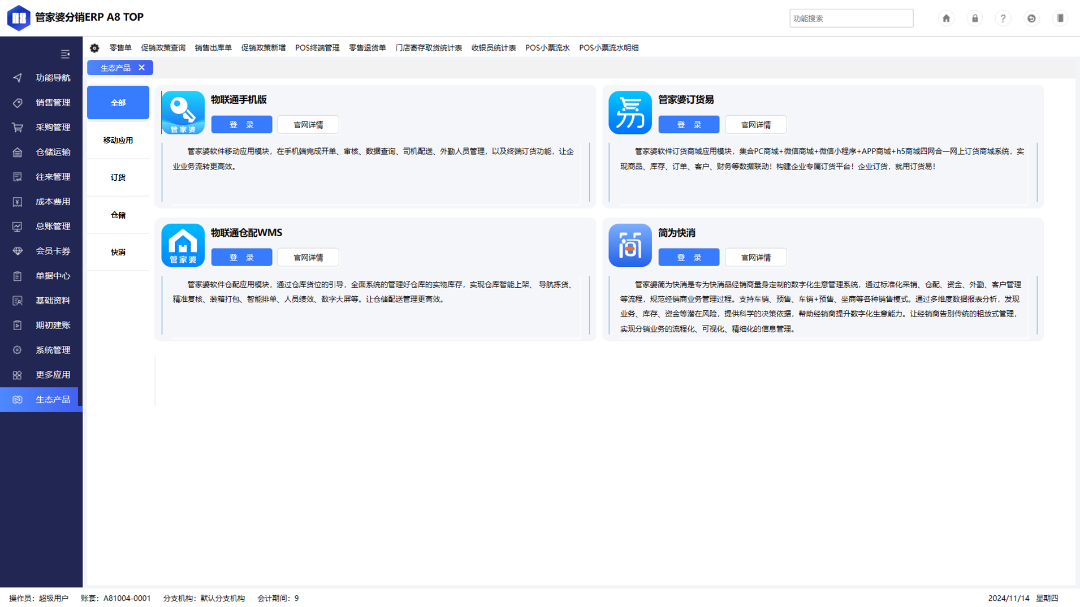Select the 订货 category tab
Screen dimensions: 1080x607
(x=118, y=178)
